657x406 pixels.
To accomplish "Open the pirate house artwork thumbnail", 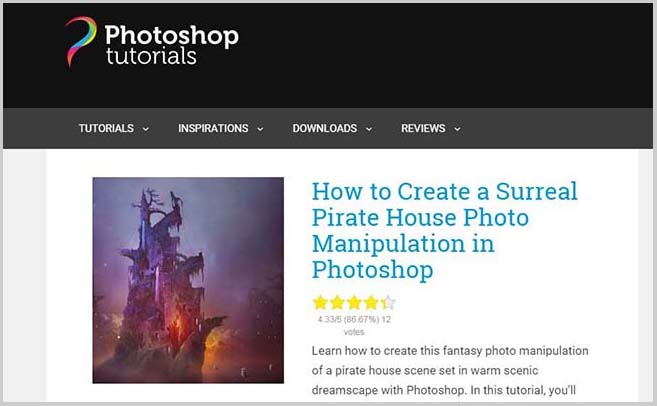I will coord(188,280).
